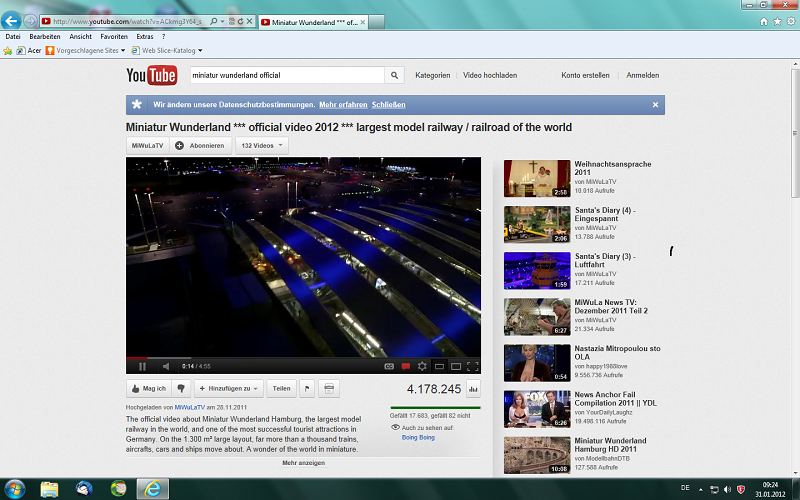Enter fullscreen video mode
Viewport: 800px width, 500px height.
[473, 366]
